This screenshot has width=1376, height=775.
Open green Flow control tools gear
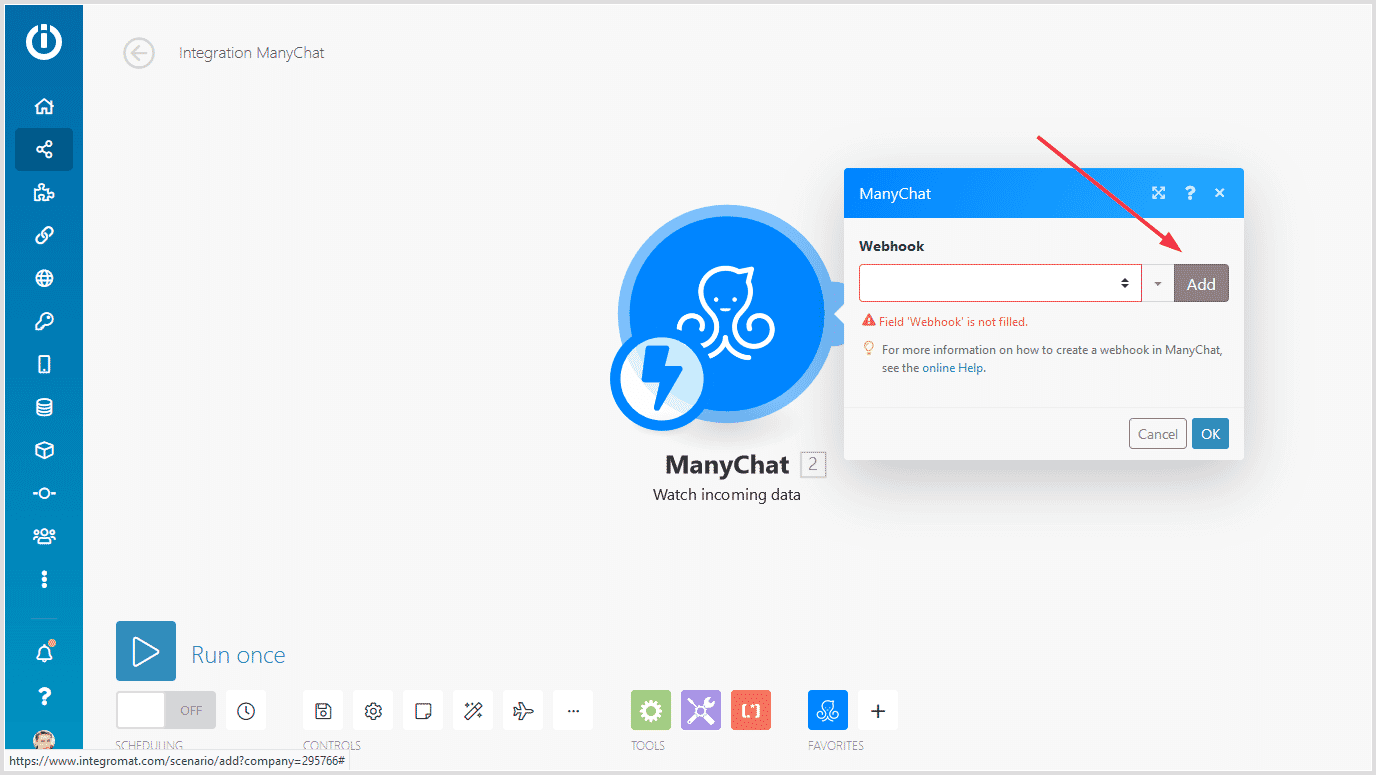tap(651, 711)
